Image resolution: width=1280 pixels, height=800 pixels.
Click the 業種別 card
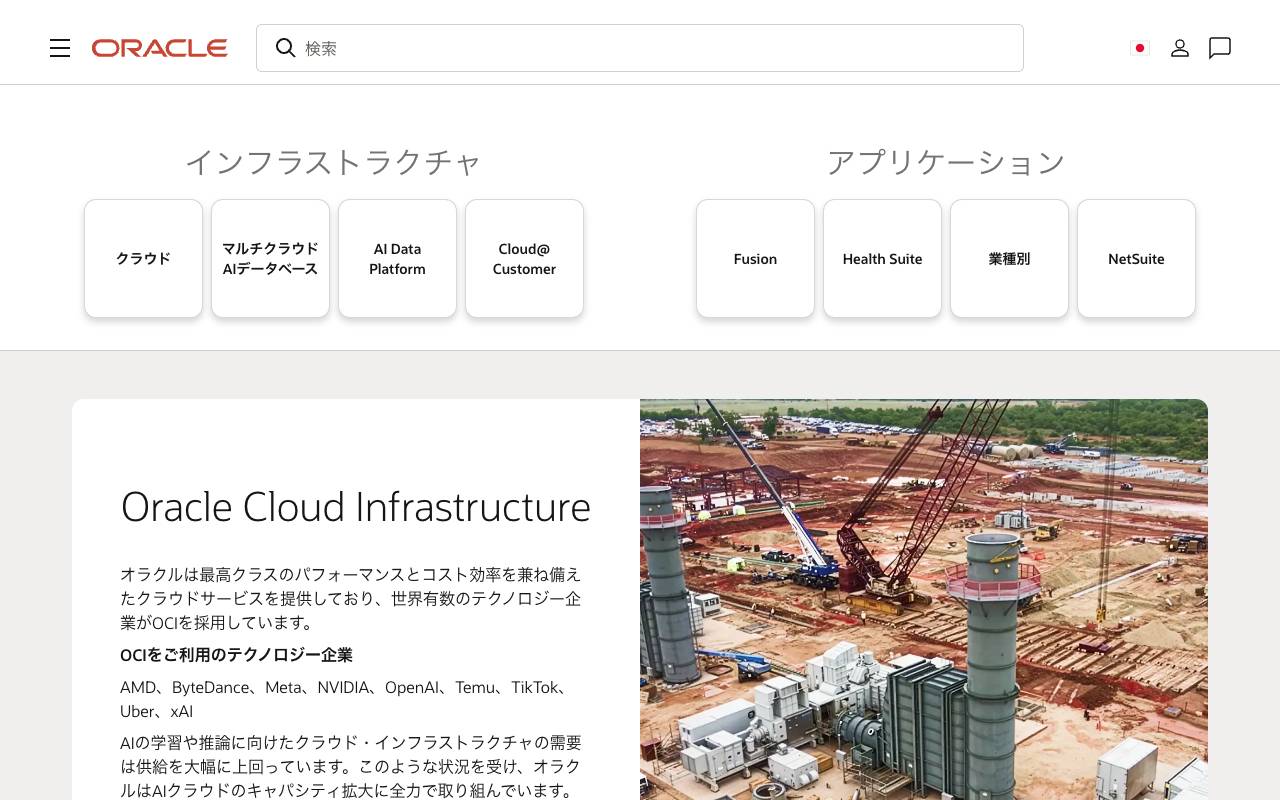point(1009,258)
